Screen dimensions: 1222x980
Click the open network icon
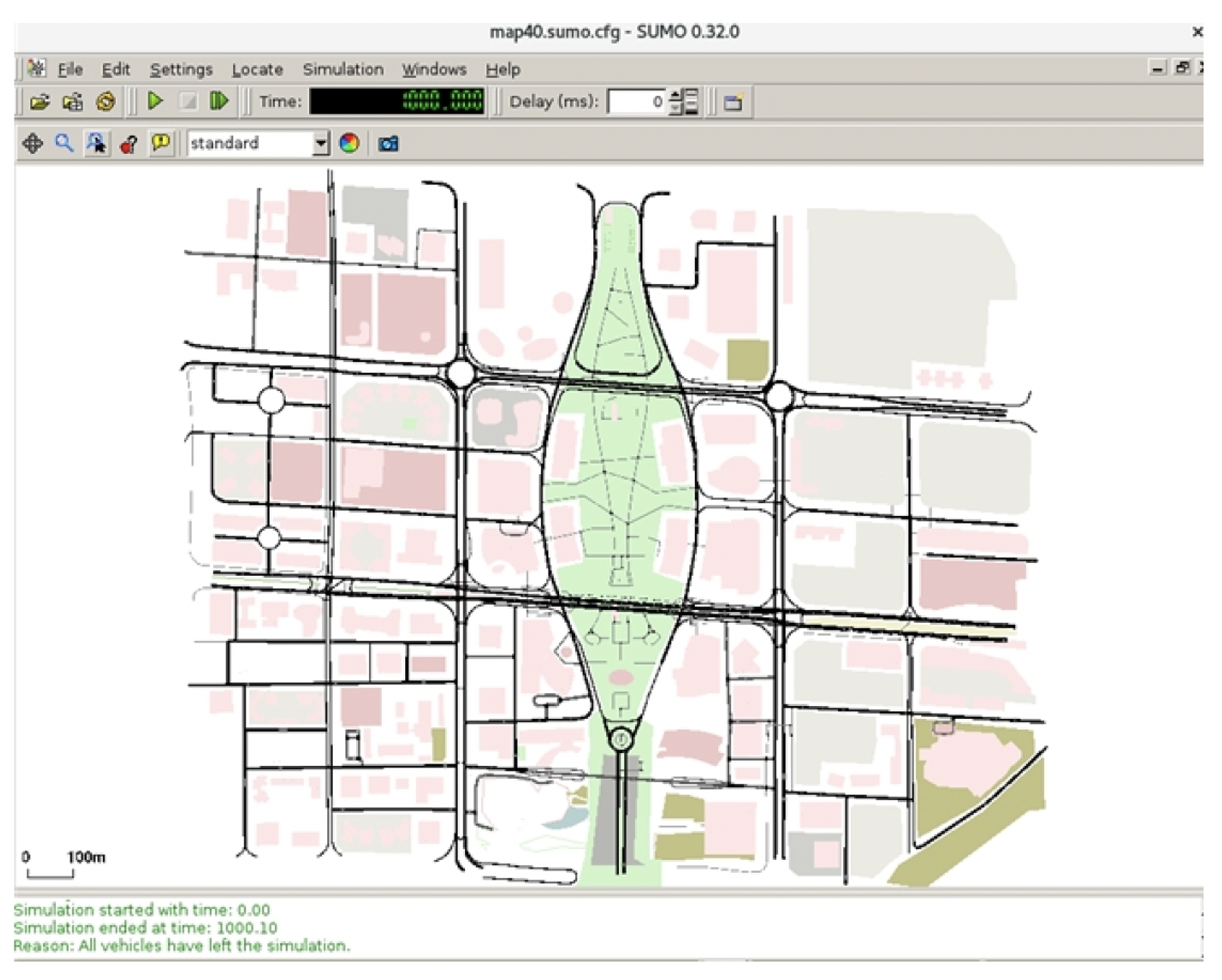coord(73,102)
